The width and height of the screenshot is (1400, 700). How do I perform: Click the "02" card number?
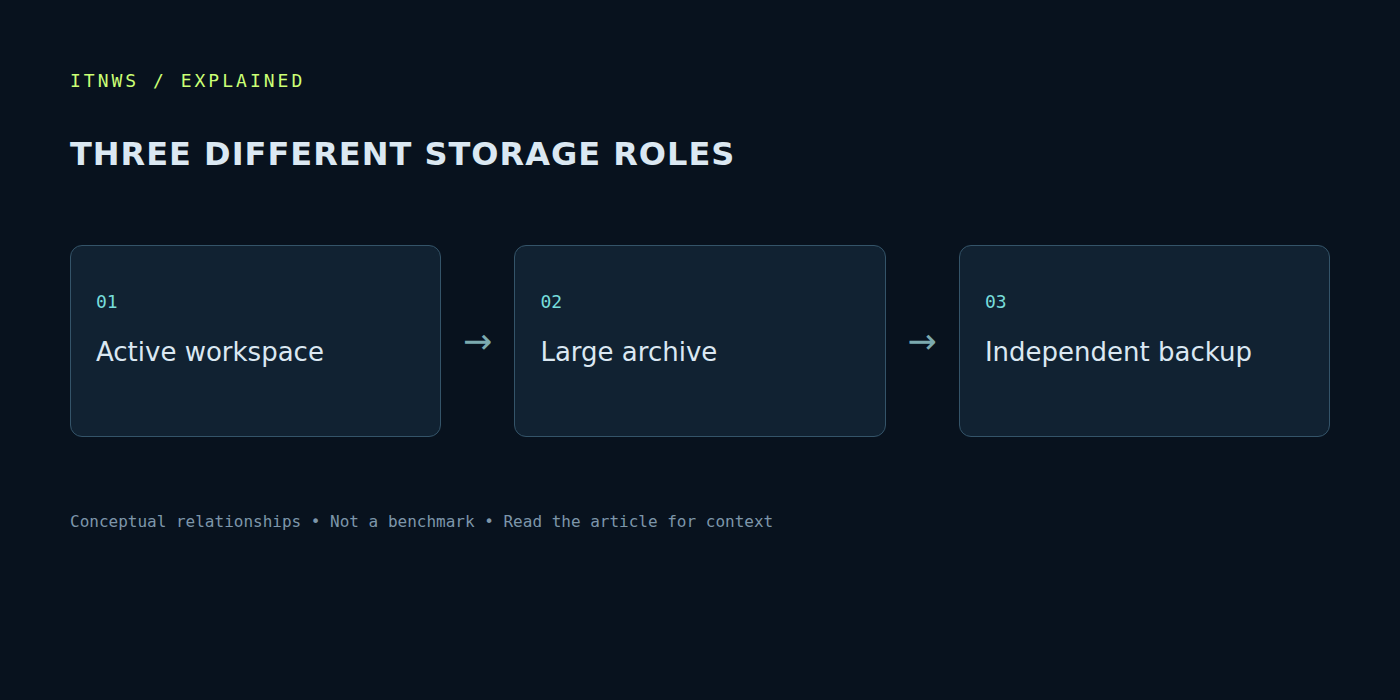click(x=551, y=302)
